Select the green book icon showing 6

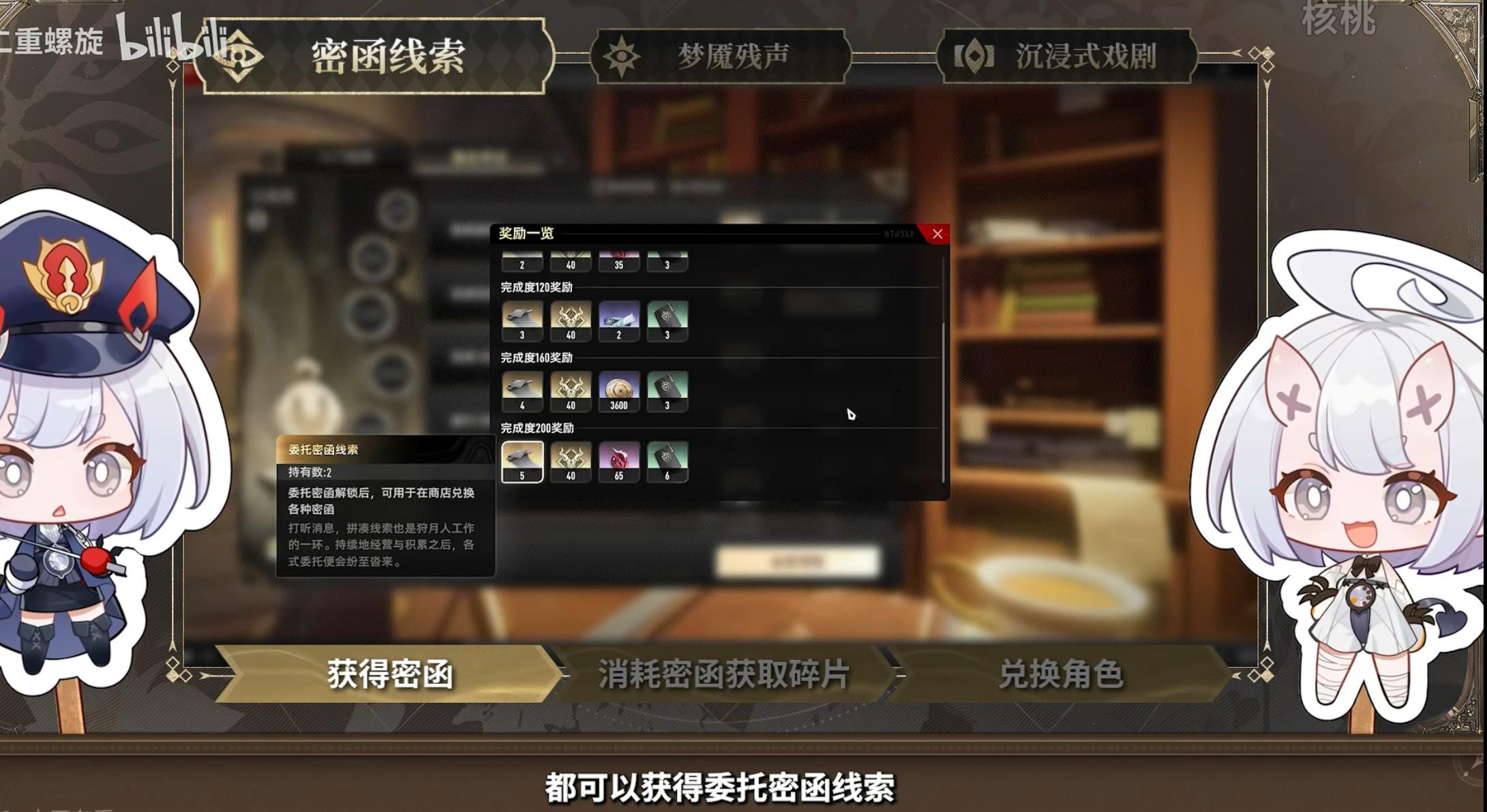(667, 462)
